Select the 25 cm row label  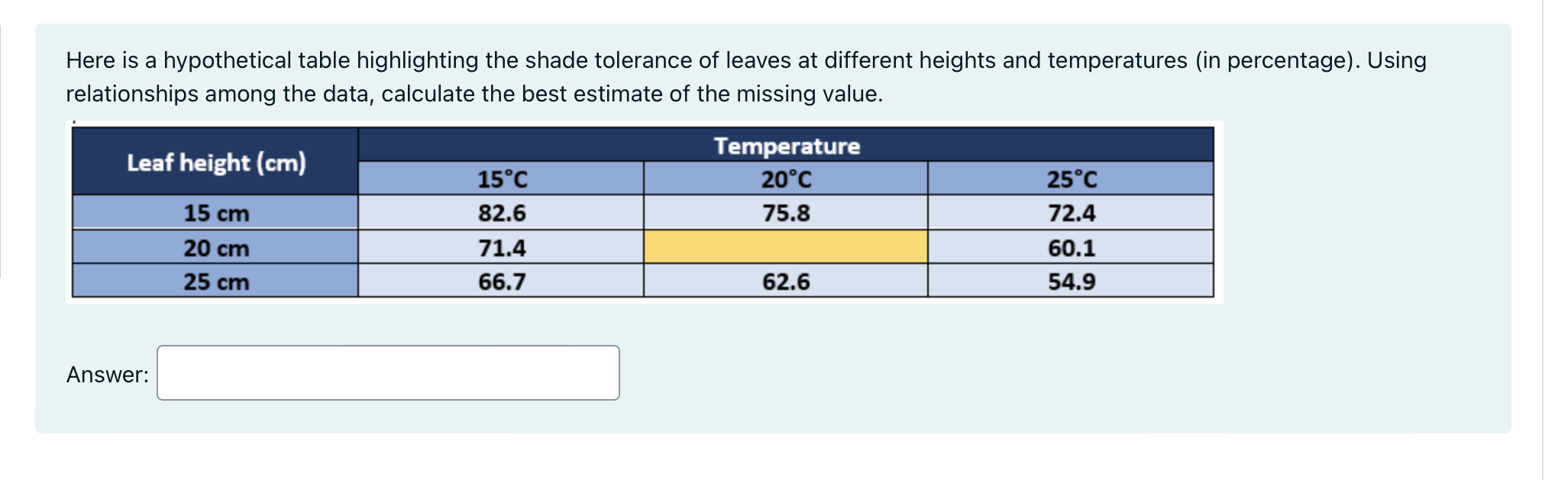tap(215, 281)
